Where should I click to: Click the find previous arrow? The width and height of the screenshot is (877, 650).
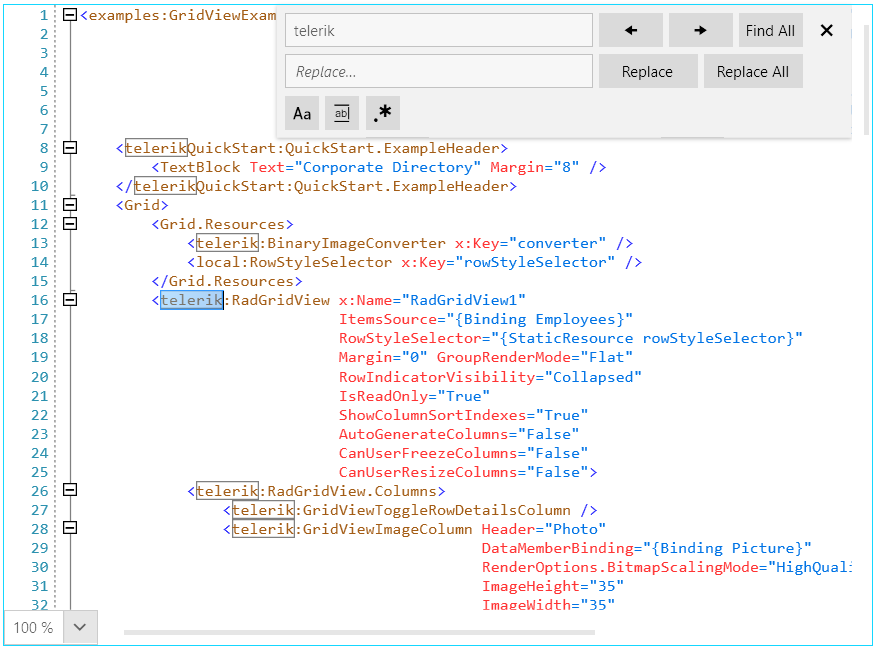(630, 30)
